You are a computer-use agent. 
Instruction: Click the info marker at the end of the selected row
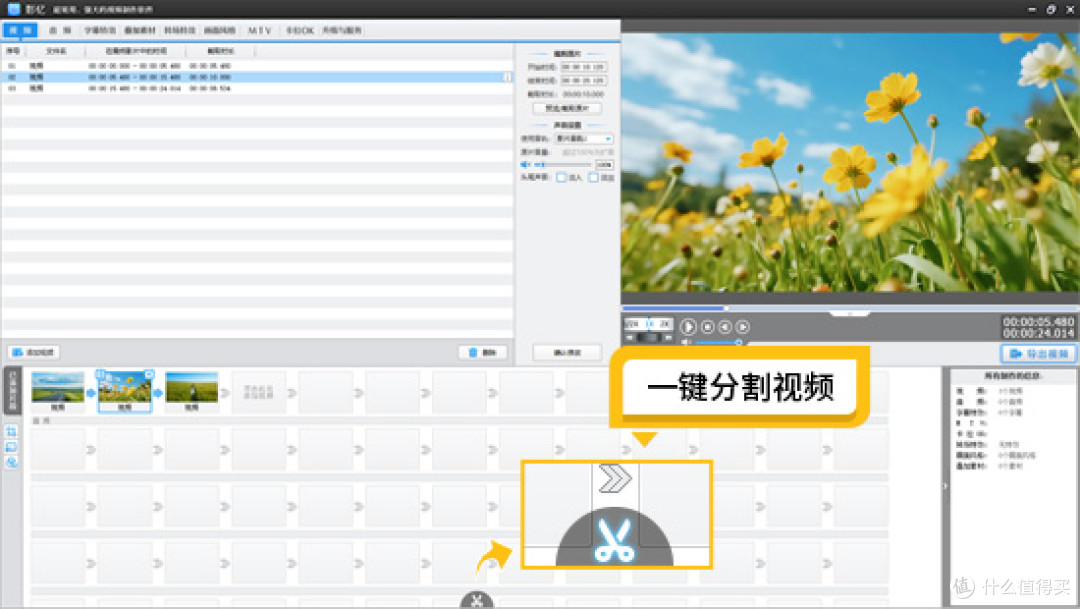[x=508, y=77]
